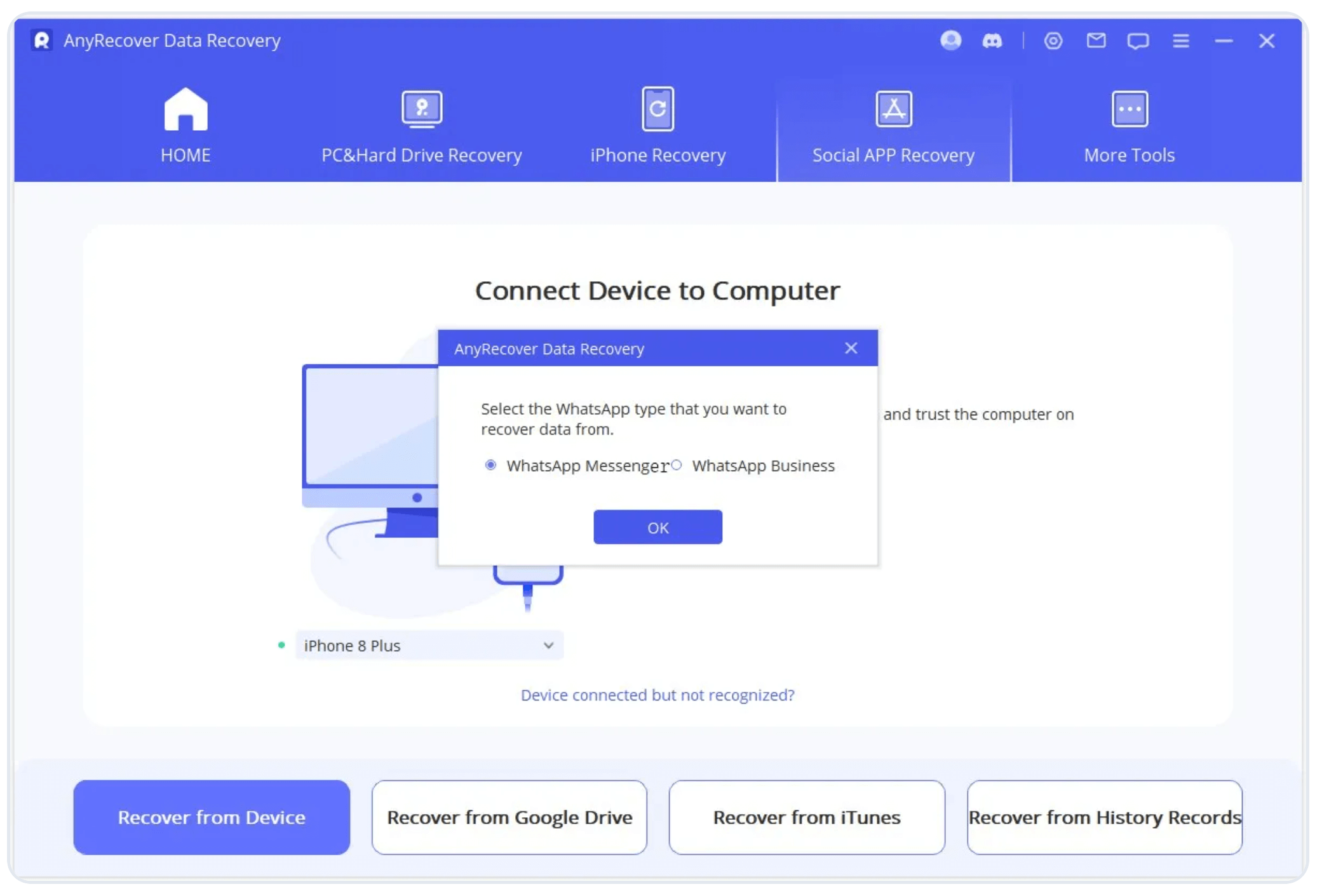Choose Recover from iTunes
Viewport: 1322px width, 896px height.
tap(807, 817)
